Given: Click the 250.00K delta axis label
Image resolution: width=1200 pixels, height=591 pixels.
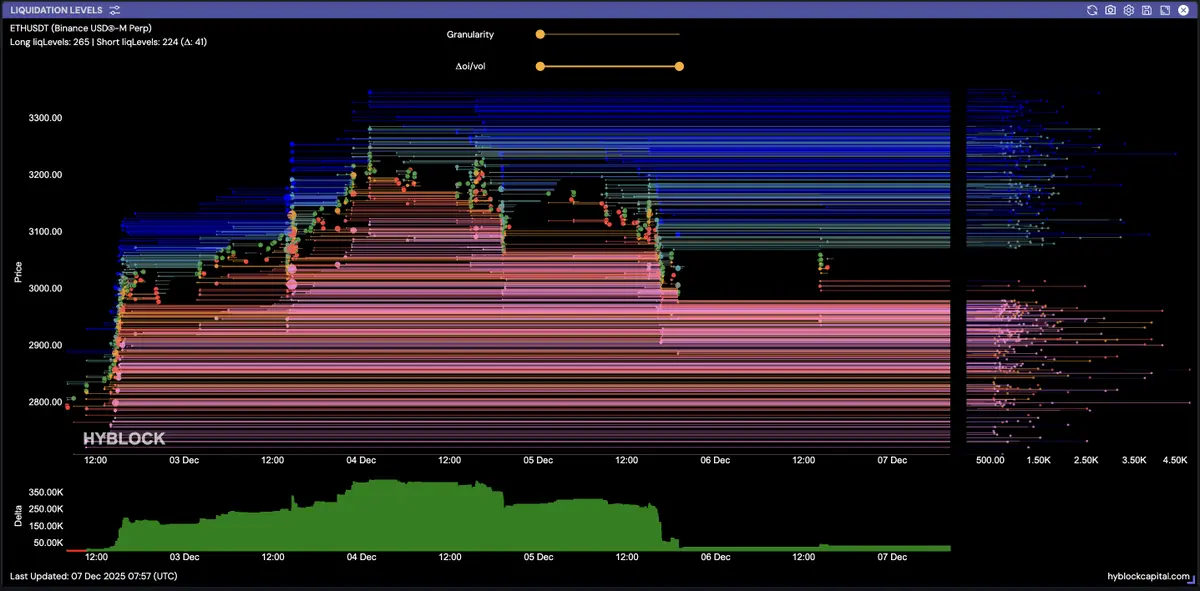Looking at the screenshot, I should [x=45, y=510].
